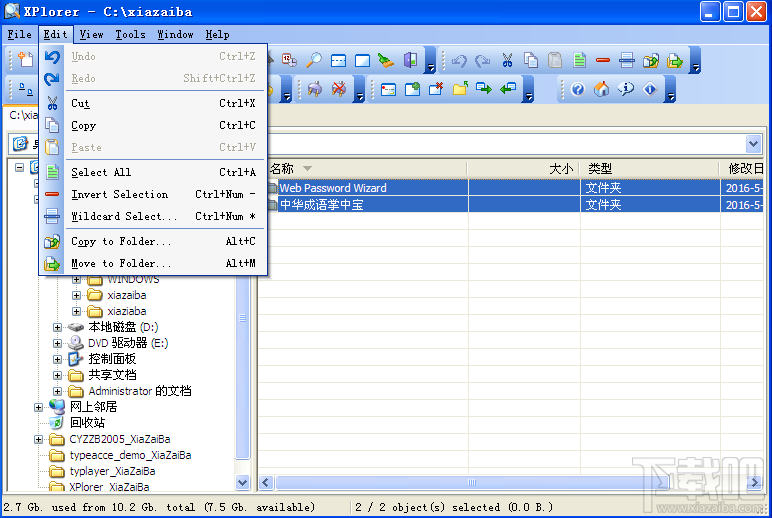This screenshot has width=772, height=518.
Task: Click the file list horizontal scrollbar left arrow
Action: 266,483
